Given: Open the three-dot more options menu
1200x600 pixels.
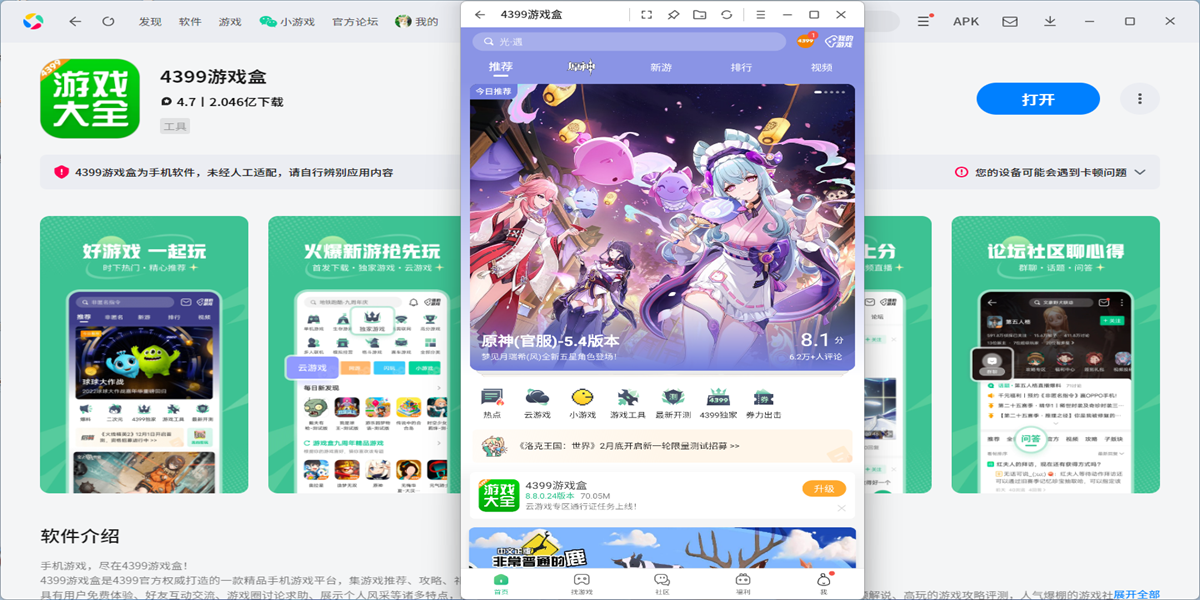Looking at the screenshot, I should tap(1139, 99).
